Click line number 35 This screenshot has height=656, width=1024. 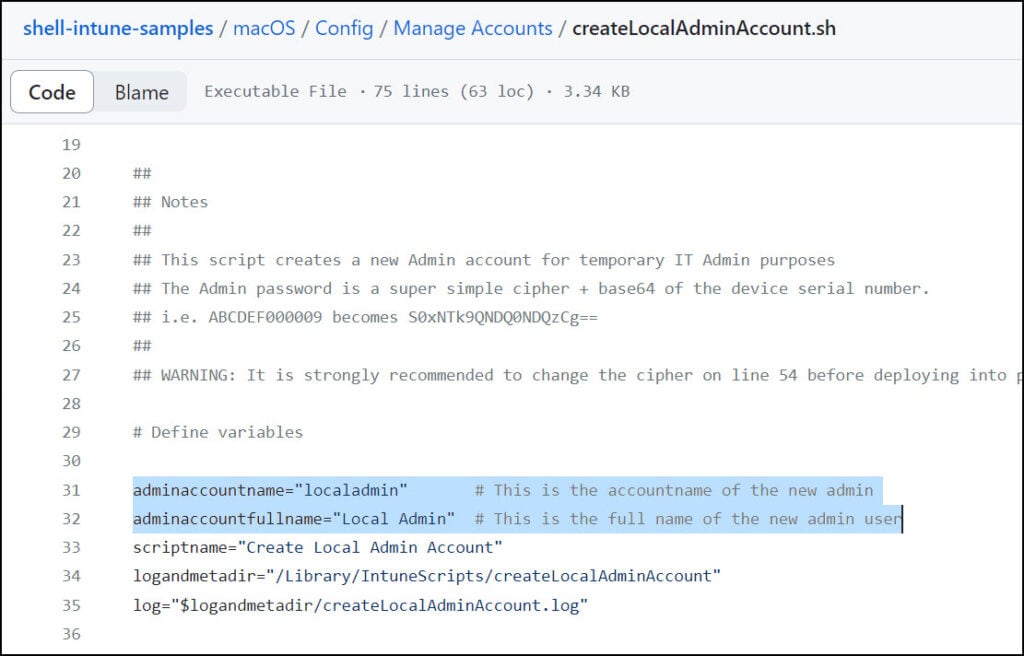71,605
